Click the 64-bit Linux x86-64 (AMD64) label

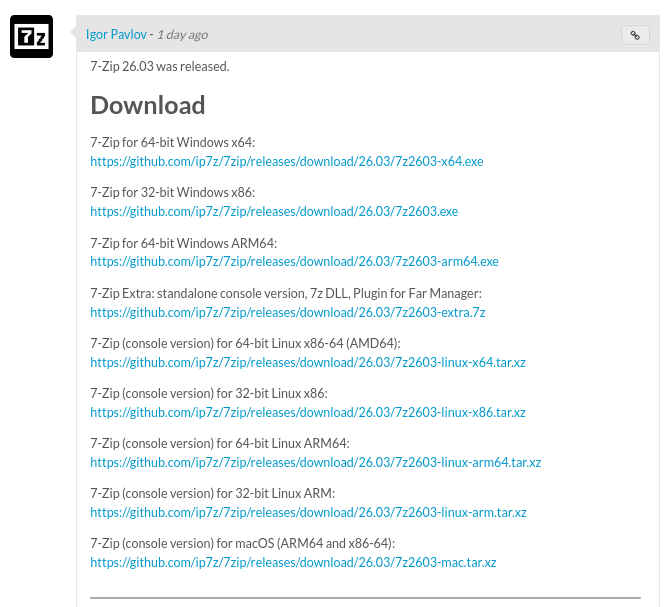tap(245, 343)
